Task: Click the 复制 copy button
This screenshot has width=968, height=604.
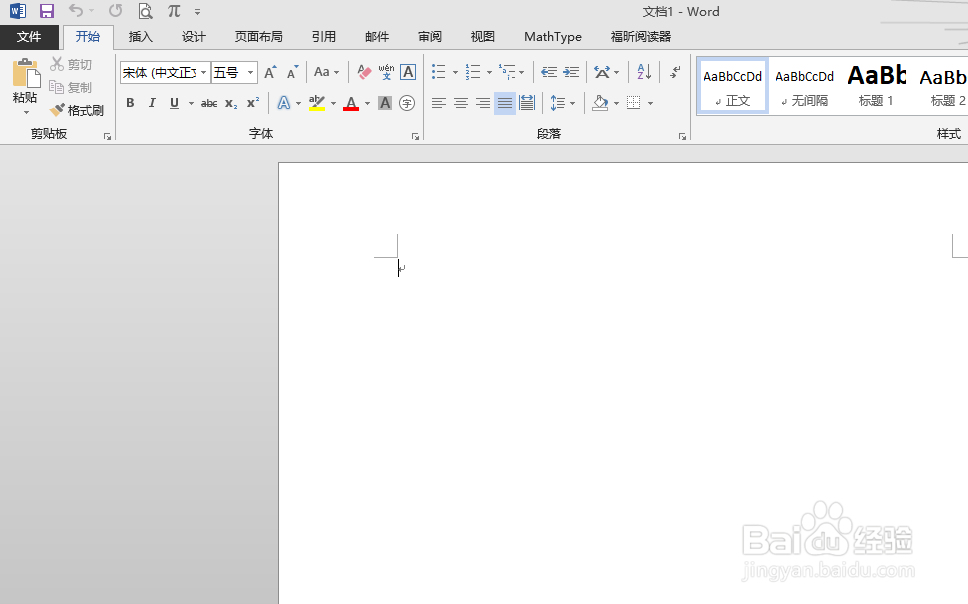Action: click(71, 87)
